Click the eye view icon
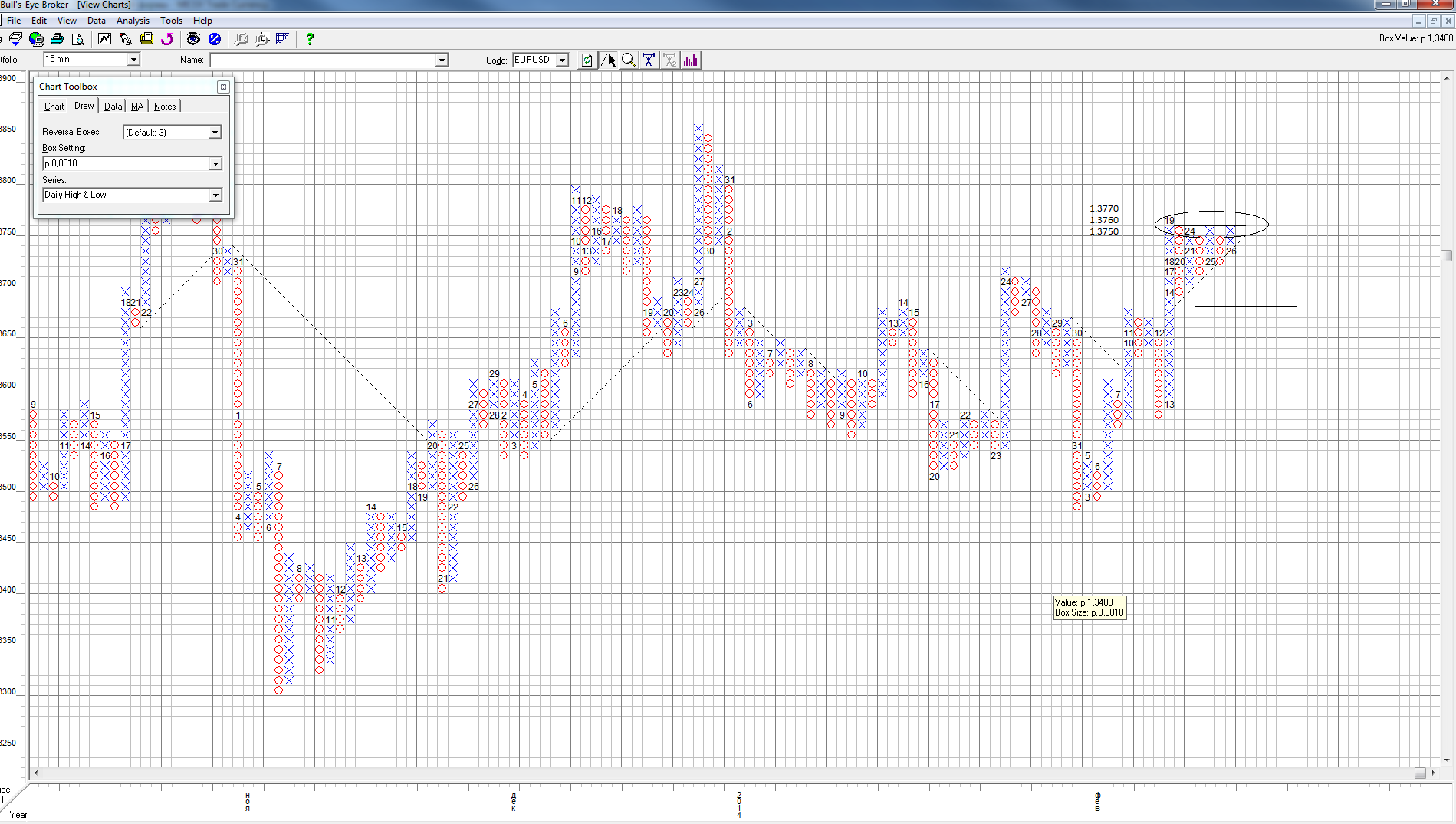 [x=193, y=39]
